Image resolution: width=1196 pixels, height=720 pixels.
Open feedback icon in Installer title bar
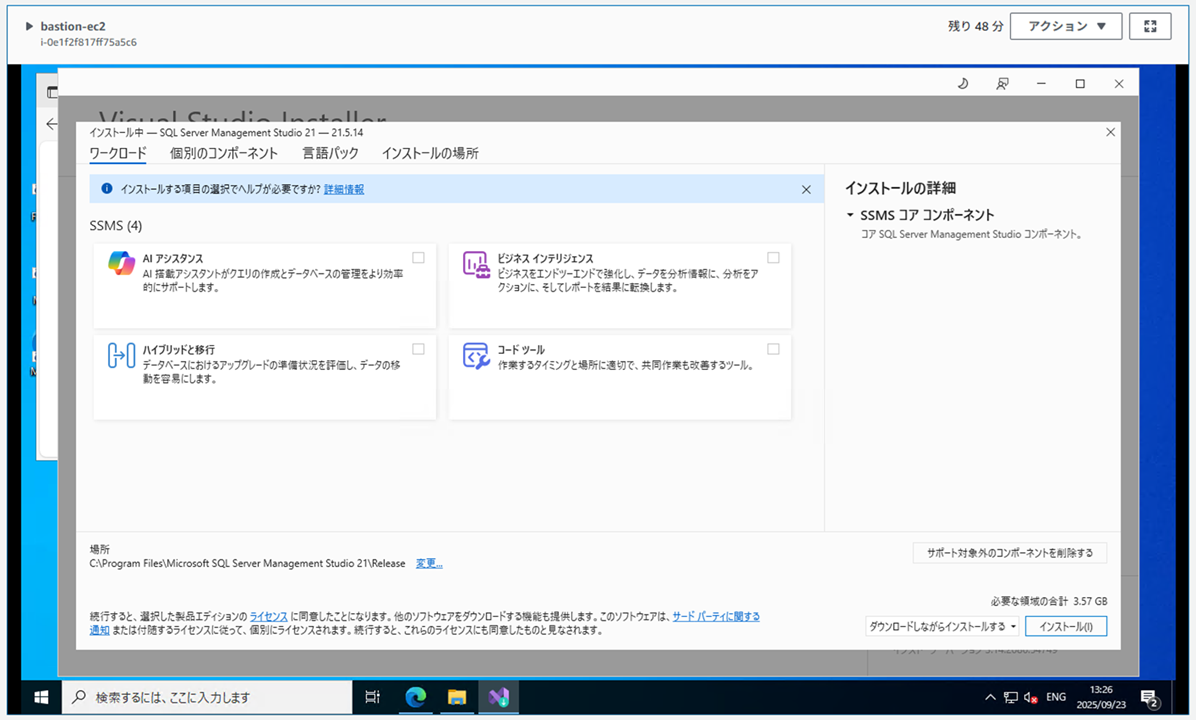tap(1002, 84)
